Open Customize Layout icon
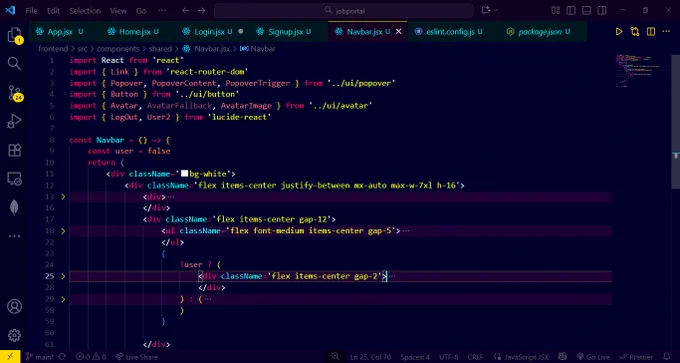The width and height of the screenshot is (680, 363). (x=556, y=10)
